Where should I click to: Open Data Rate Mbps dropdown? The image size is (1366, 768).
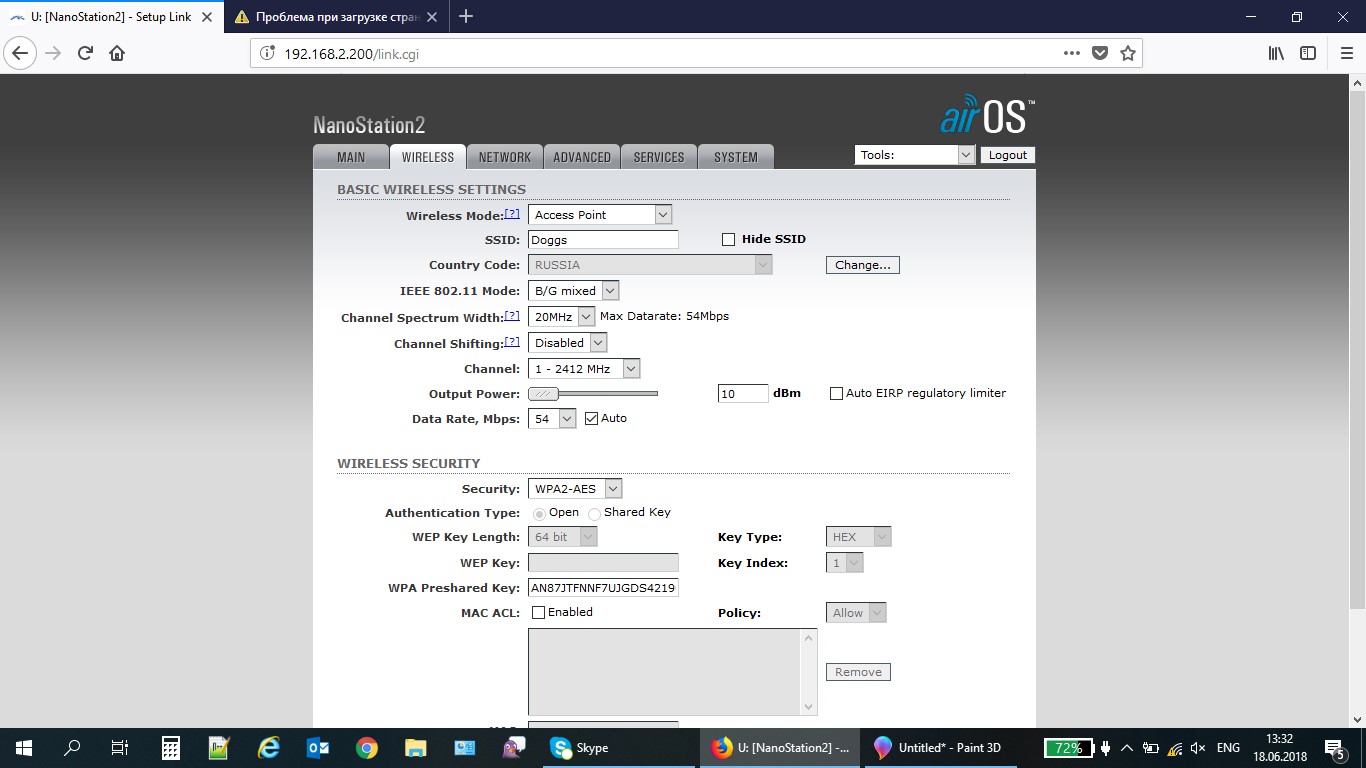[x=552, y=419]
